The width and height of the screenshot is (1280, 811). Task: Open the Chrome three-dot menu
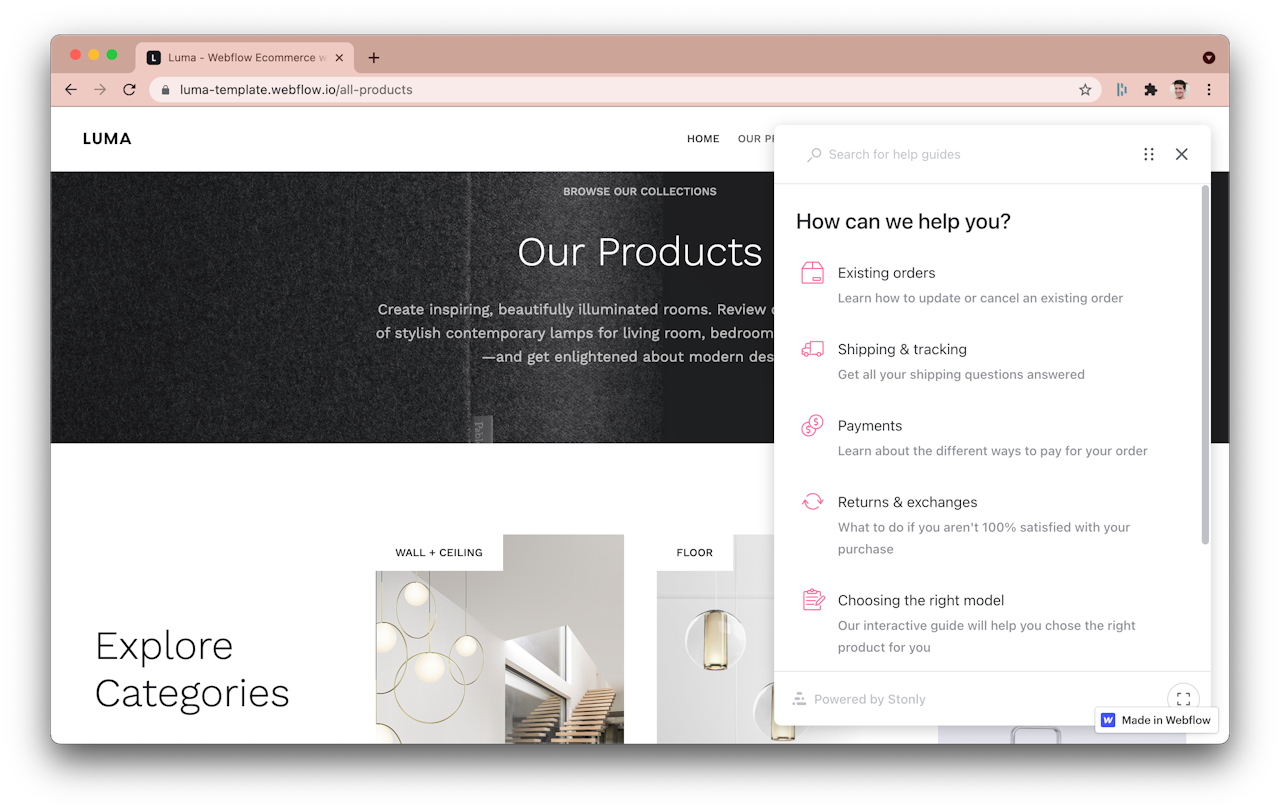(x=1209, y=90)
